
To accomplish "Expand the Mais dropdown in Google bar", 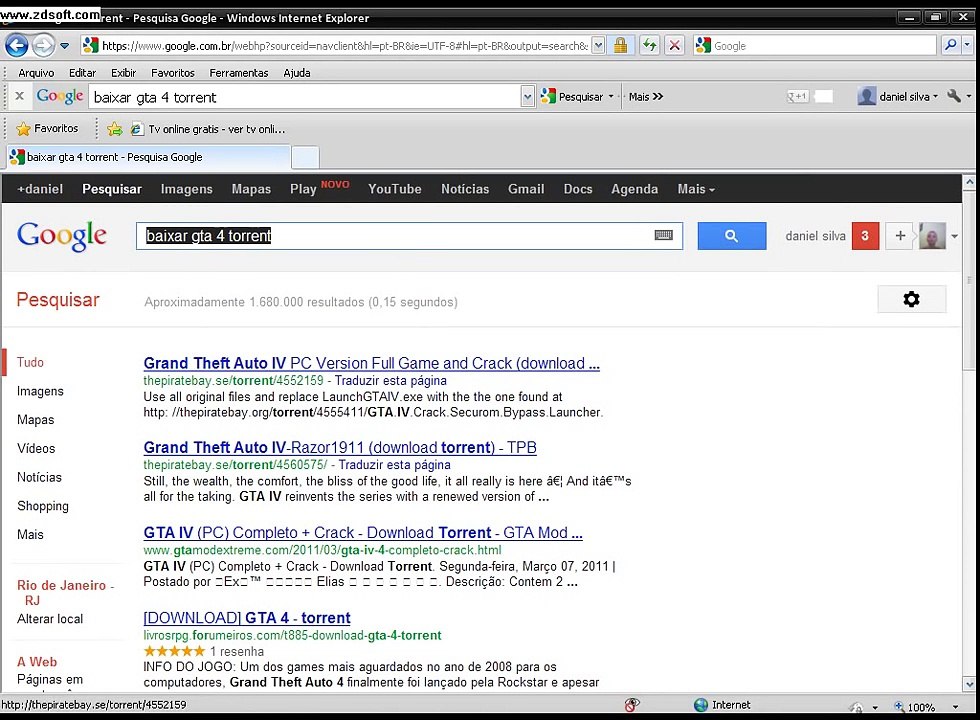I will coord(696,189).
